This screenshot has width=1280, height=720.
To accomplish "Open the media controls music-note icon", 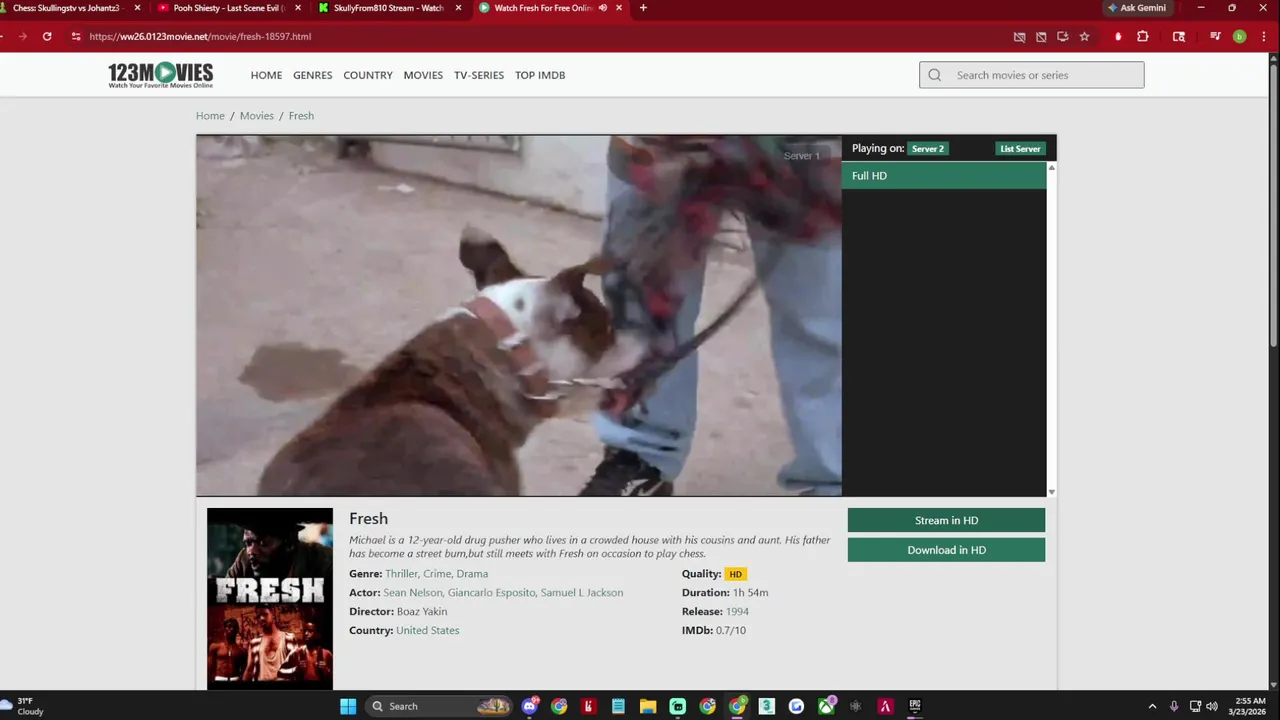I will [1215, 37].
